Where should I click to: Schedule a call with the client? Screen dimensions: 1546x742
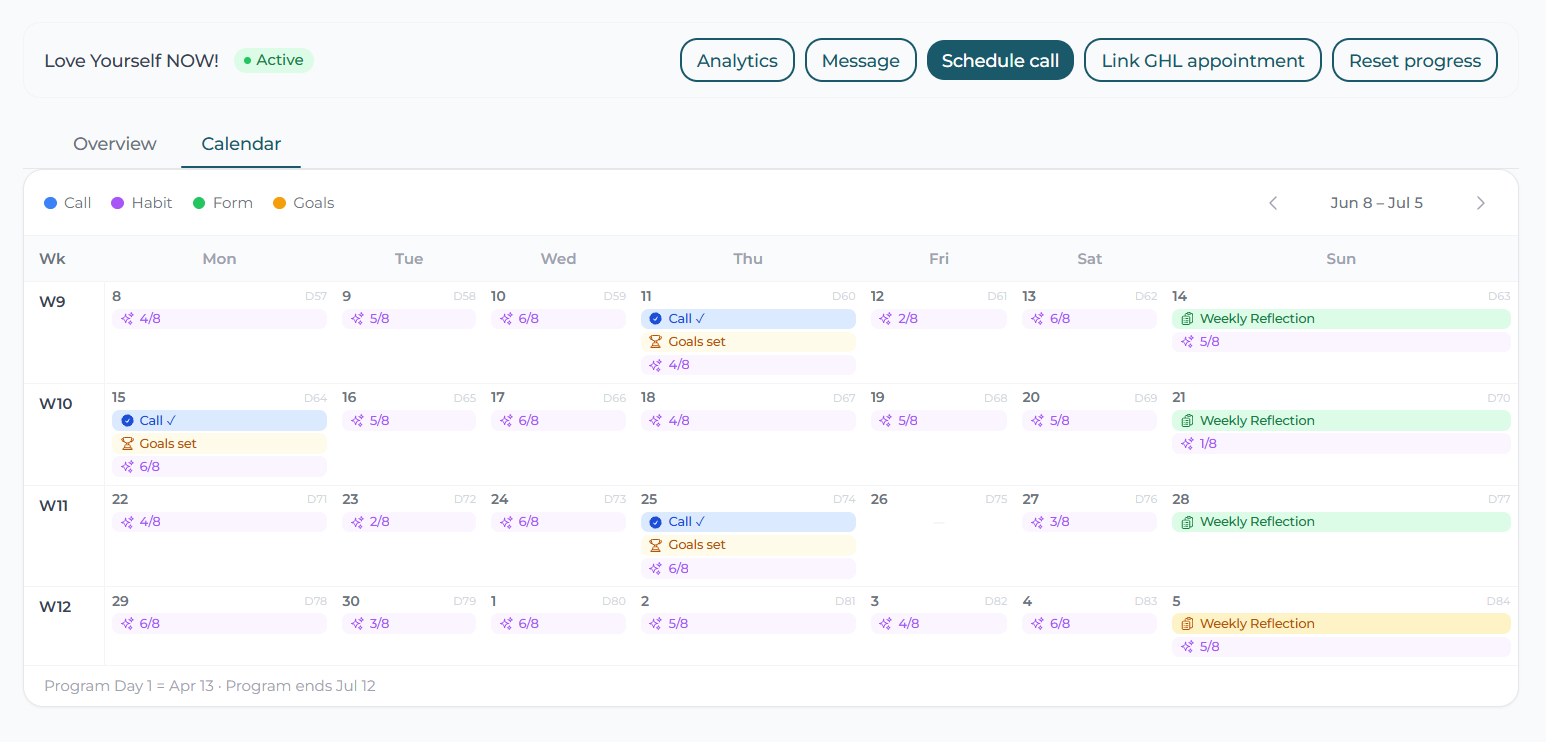click(1000, 60)
